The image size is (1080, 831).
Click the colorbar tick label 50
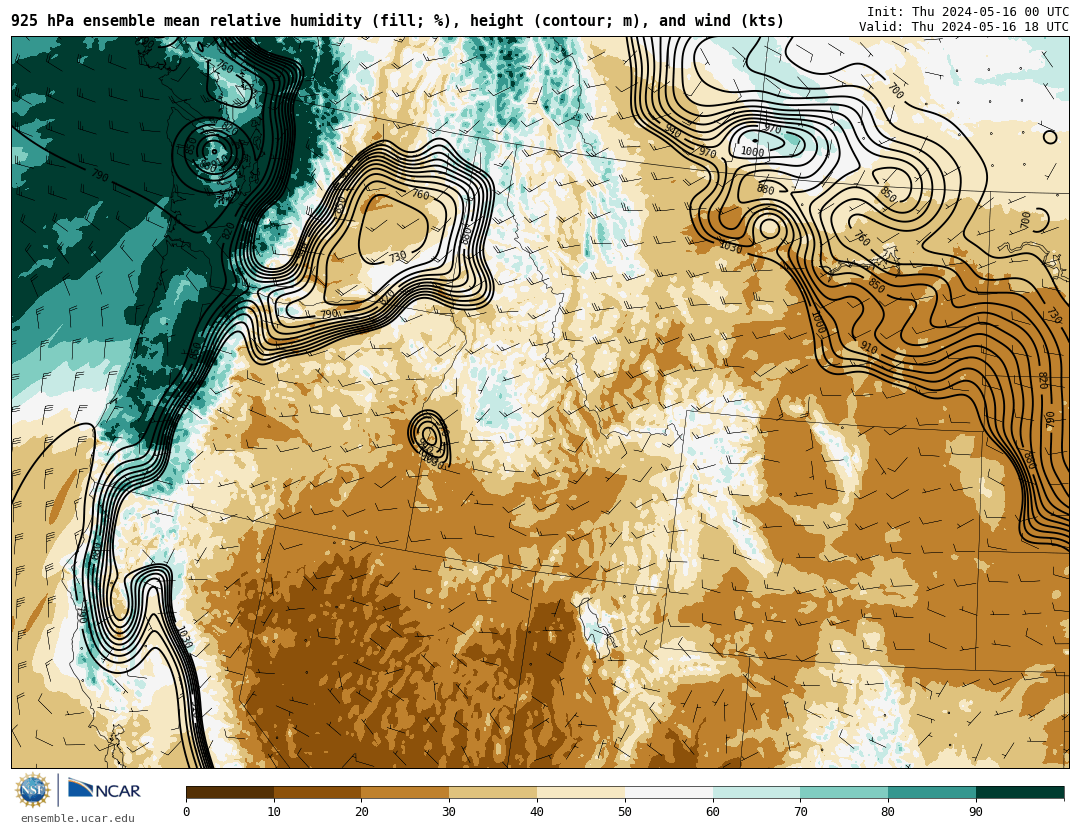pos(625,812)
